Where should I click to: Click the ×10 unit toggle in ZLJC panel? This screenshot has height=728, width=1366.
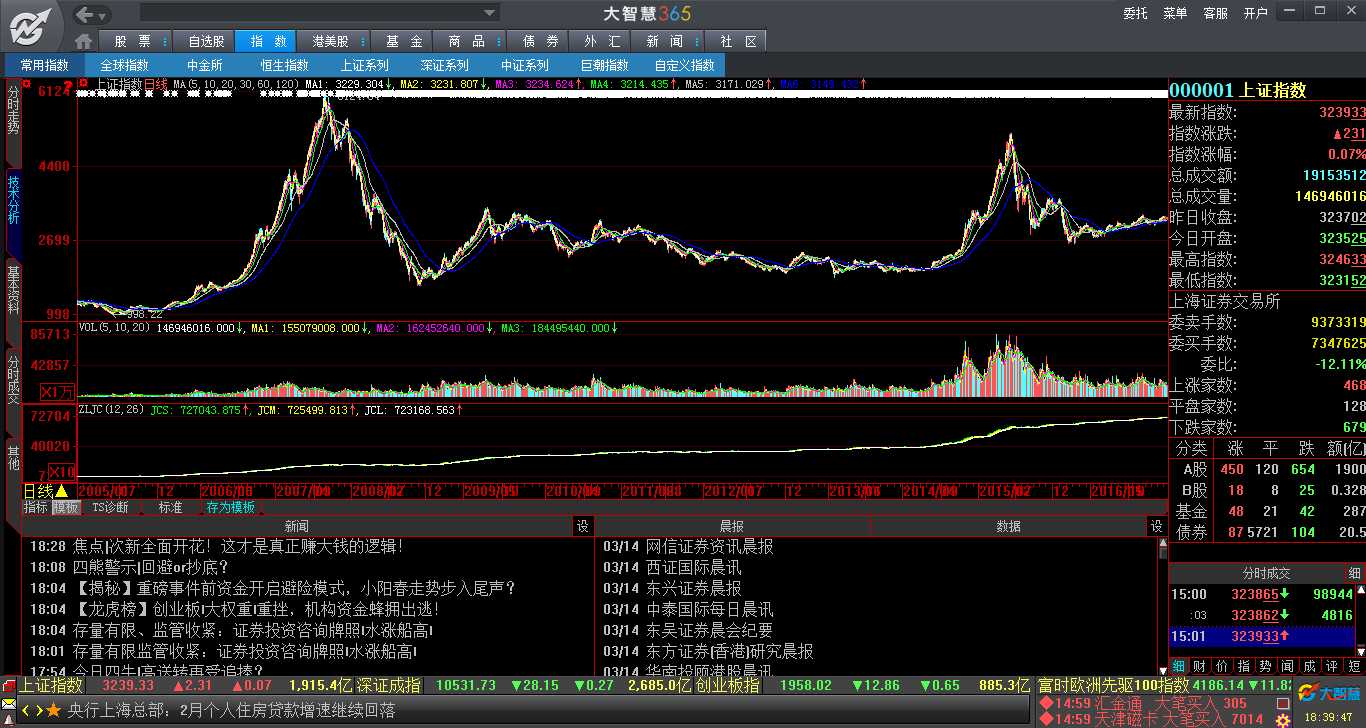pos(61,471)
